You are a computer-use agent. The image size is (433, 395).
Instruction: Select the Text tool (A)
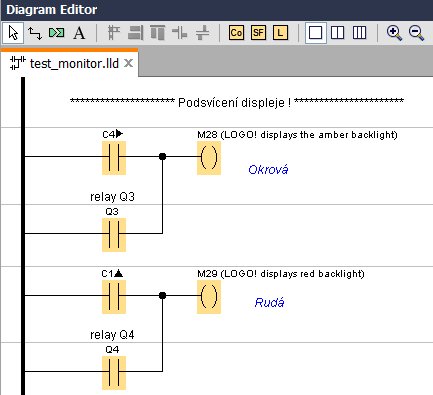79,33
